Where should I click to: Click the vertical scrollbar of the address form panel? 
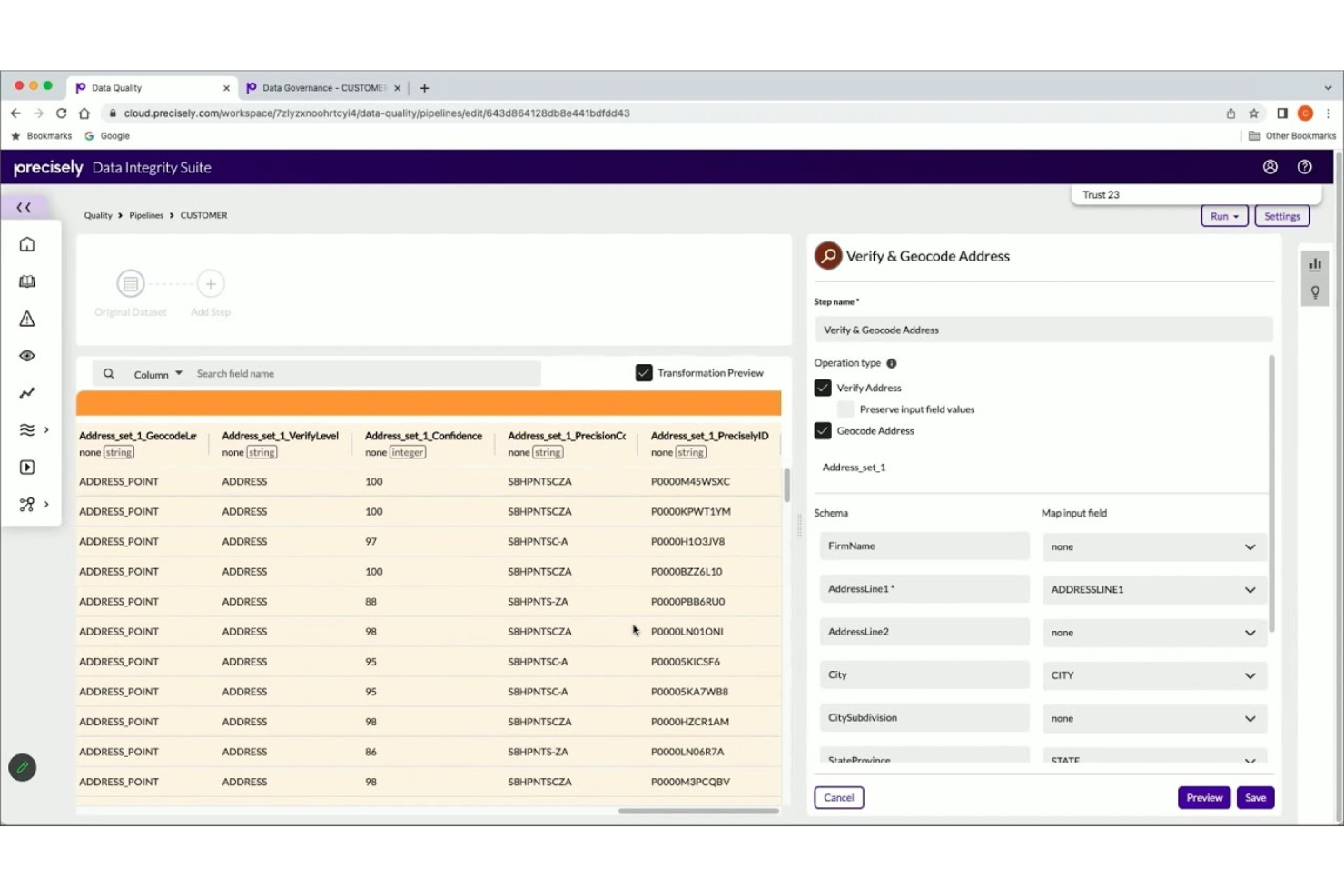tap(1271, 494)
